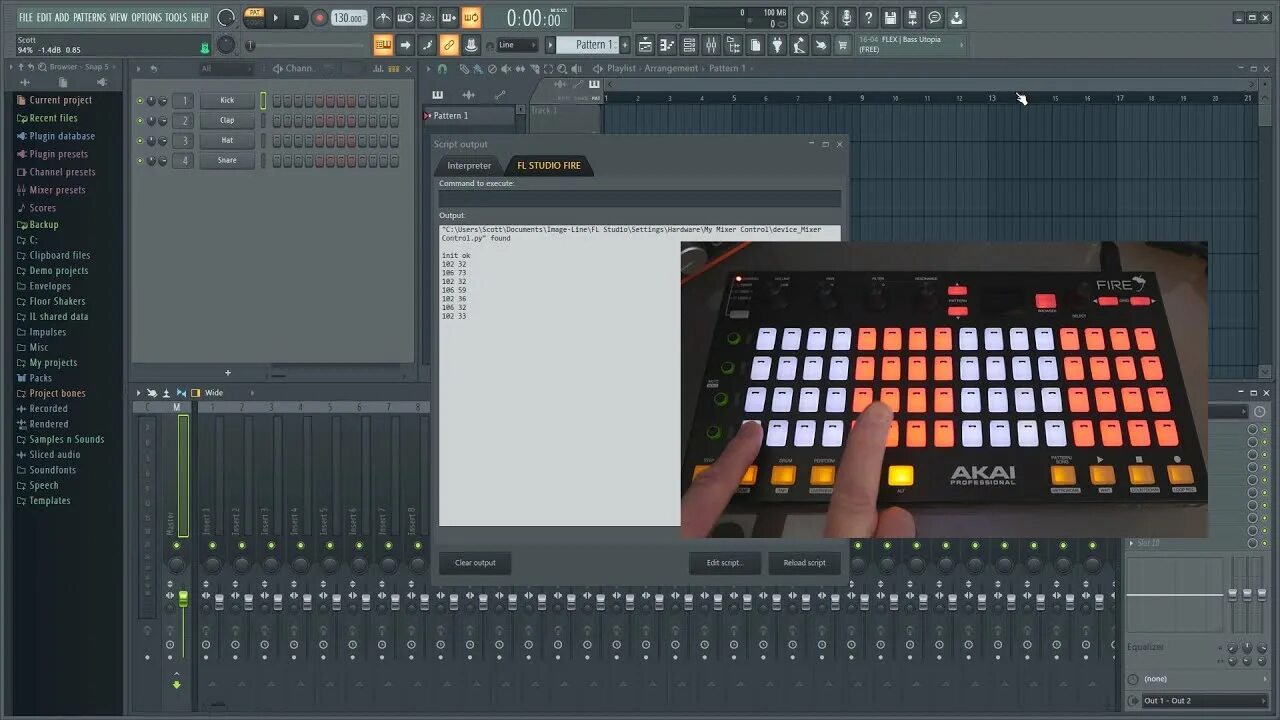Open the OPTIONS menu
1280x720 pixels.
[x=146, y=17]
